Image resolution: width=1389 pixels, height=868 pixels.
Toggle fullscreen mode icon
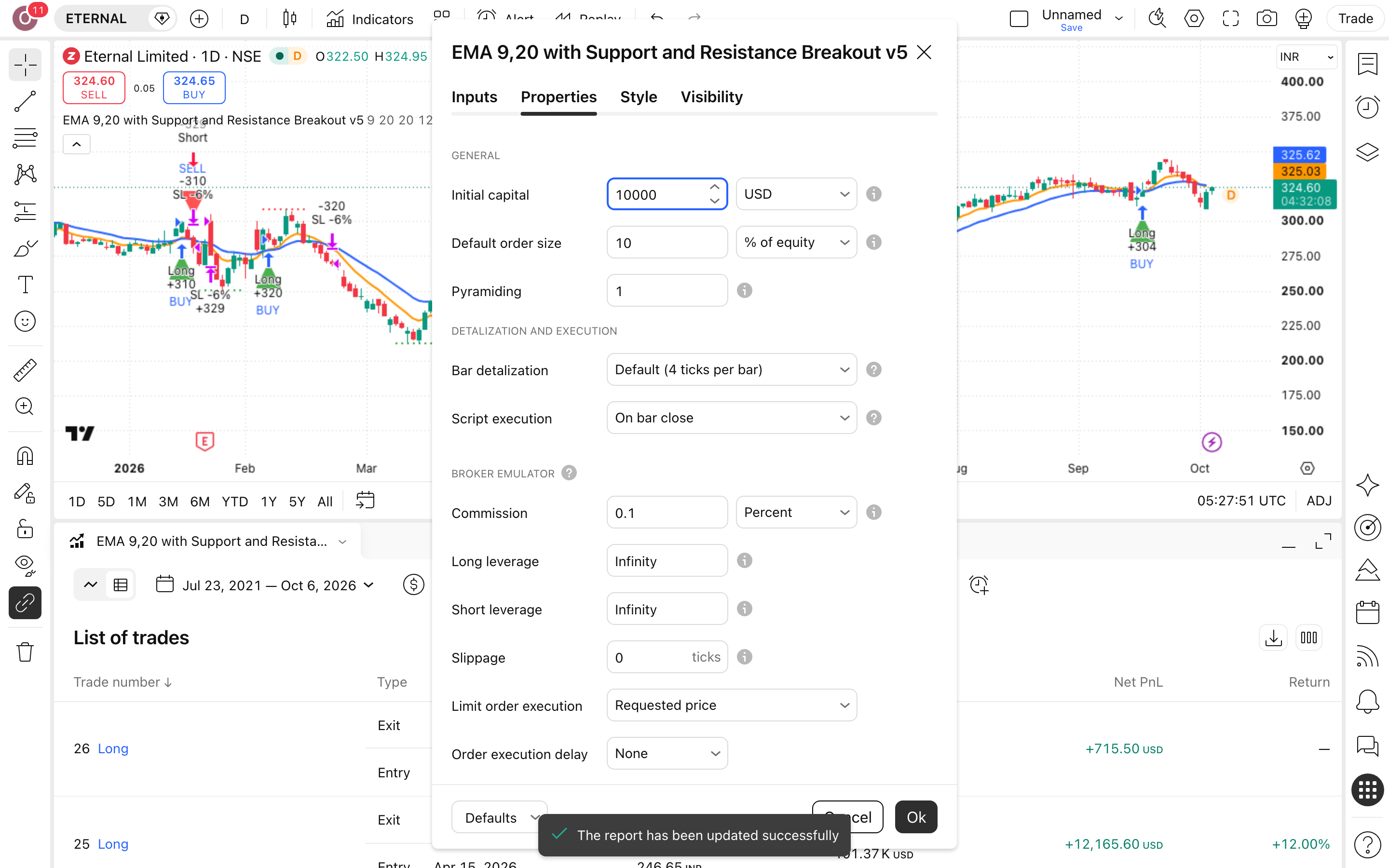click(1231, 18)
